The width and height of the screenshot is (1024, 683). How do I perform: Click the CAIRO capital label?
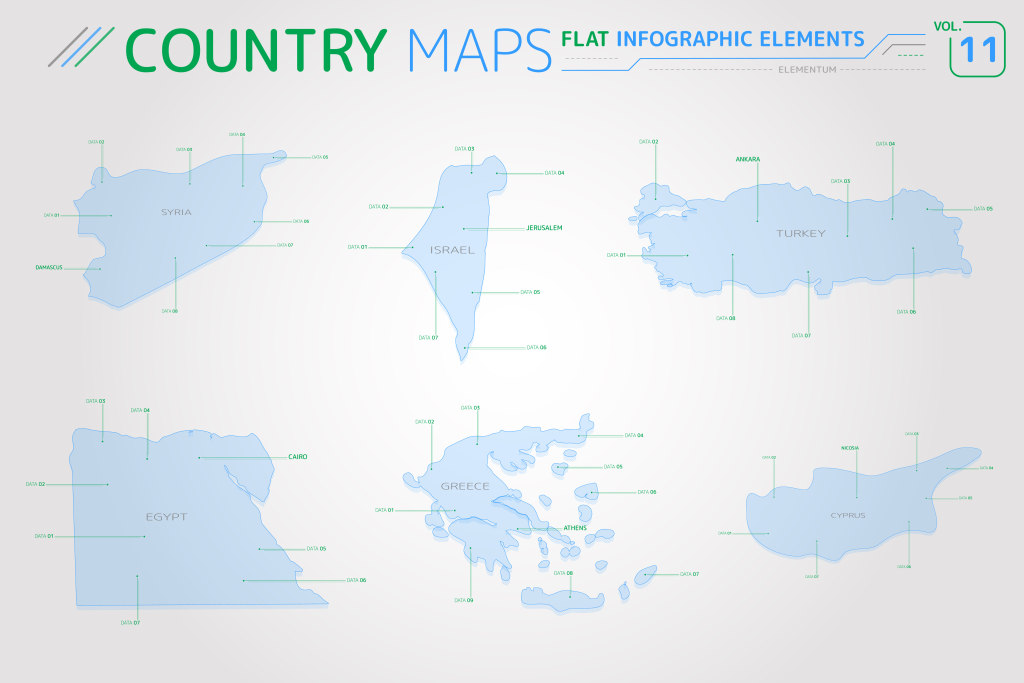(x=297, y=456)
